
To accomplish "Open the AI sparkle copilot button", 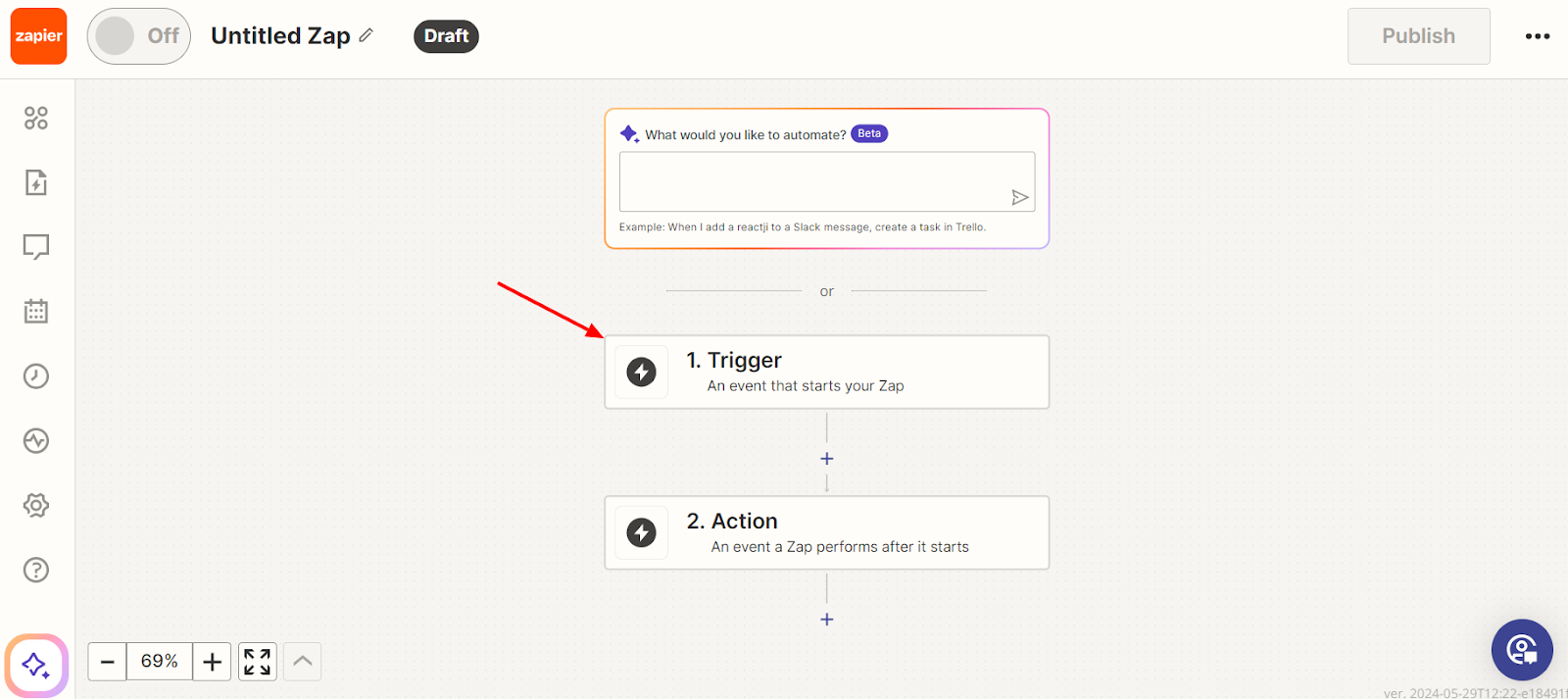I will [x=36, y=666].
